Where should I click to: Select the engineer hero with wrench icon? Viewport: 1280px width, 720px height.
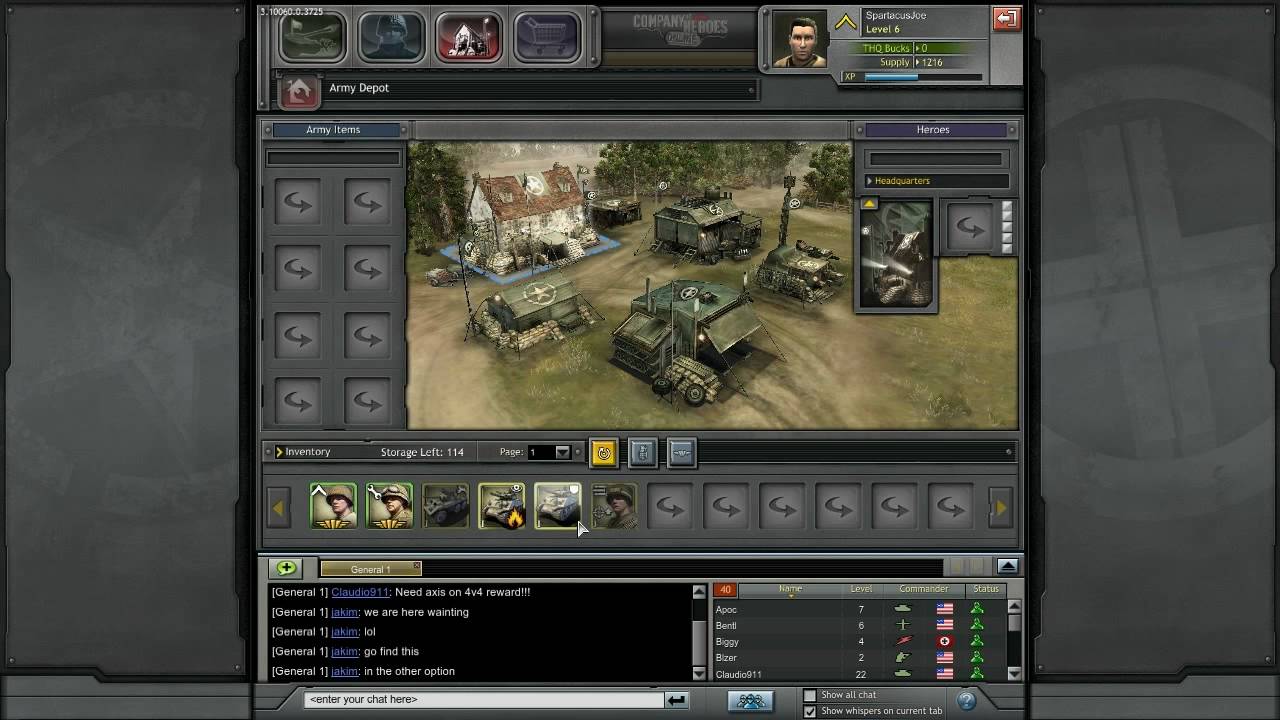tap(389, 506)
